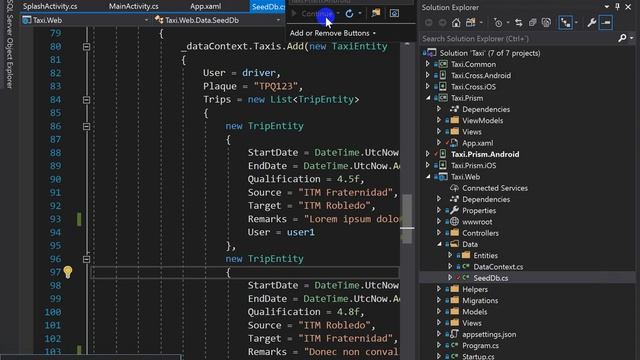Select App.xaml in Solution Explorer
Screen dimensions: 640x360
(478, 143)
